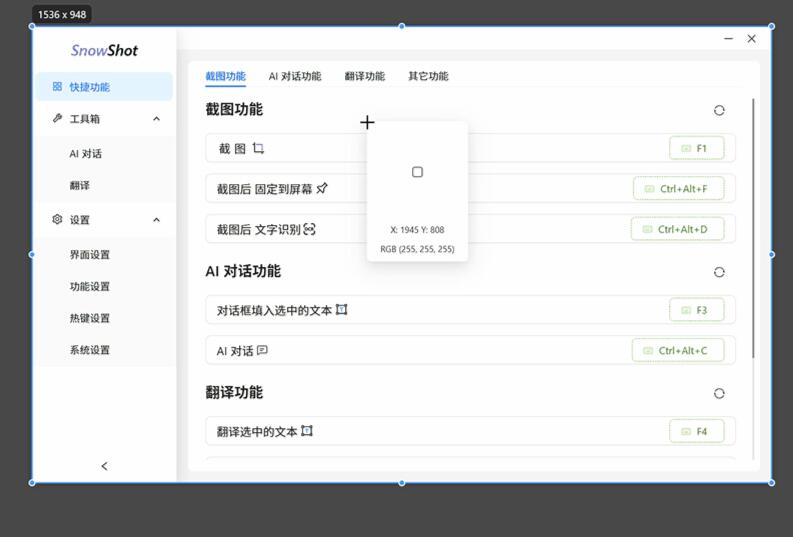
Task: Switch to the 翻译功能 tab
Action: click(365, 76)
